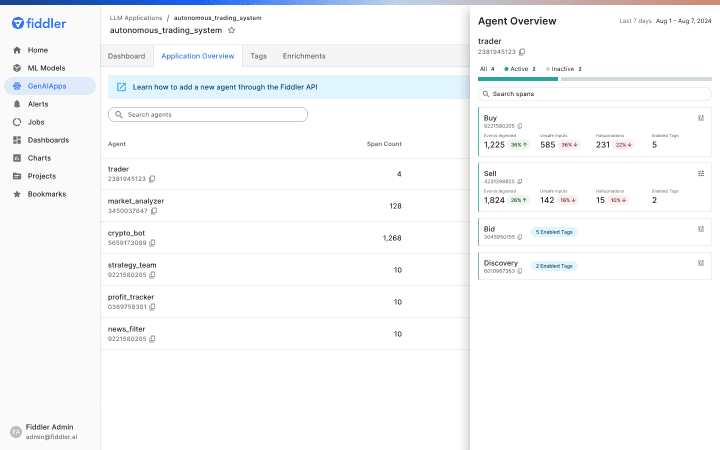Copy the crypto_bot agent ID
The width and height of the screenshot is (720, 450).
pyautogui.click(x=152, y=243)
